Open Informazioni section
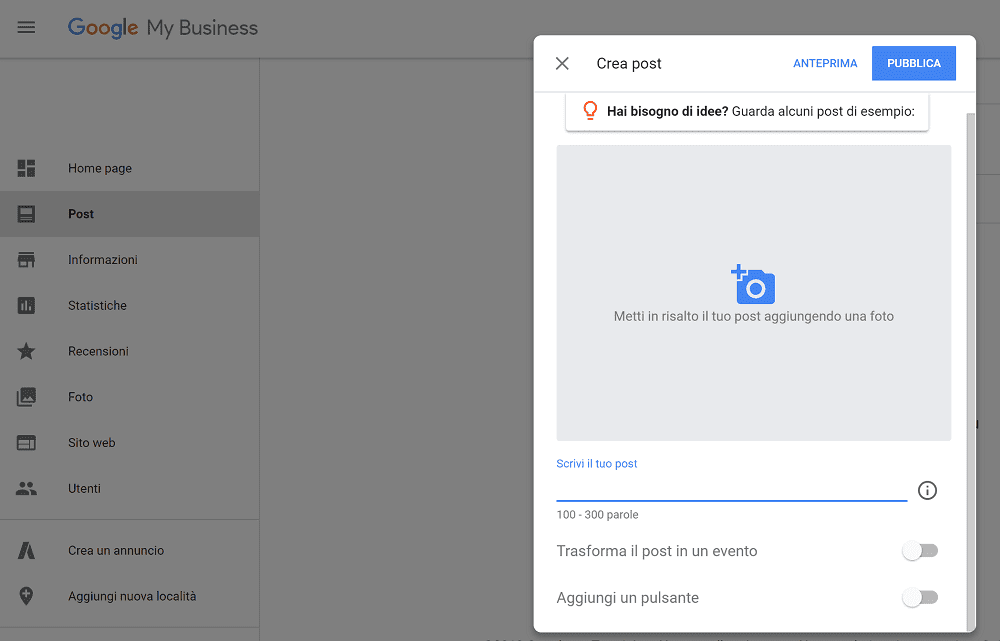Screen dimensions: 1000x641 click(129, 260)
